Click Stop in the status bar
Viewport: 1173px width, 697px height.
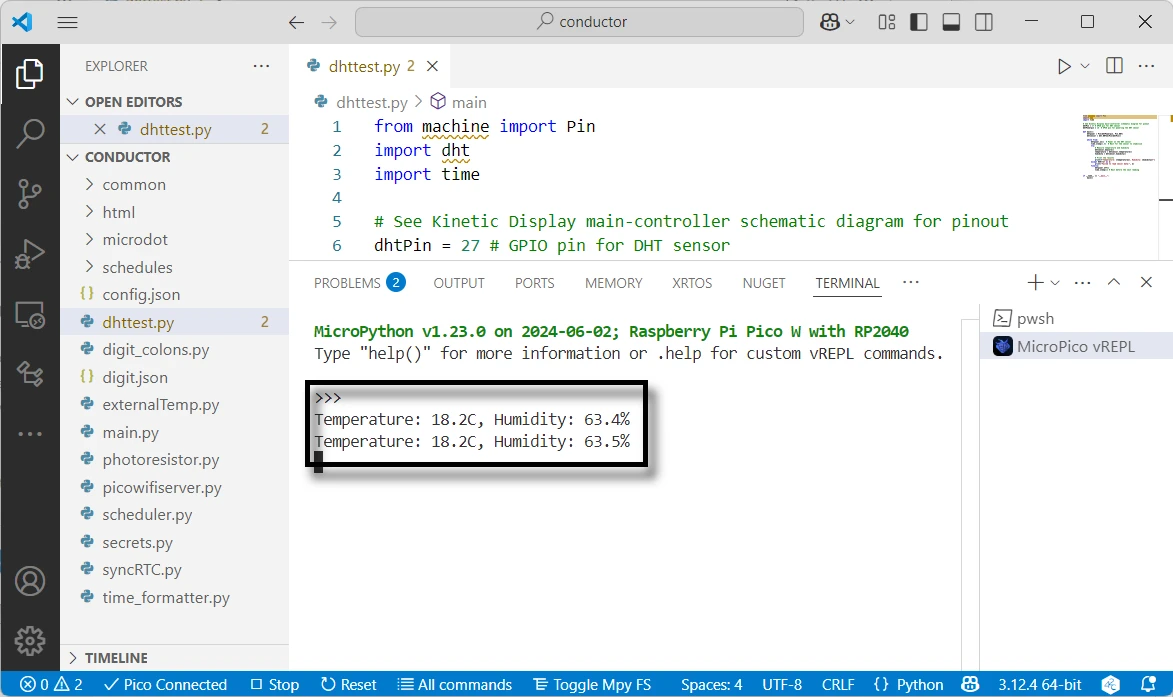point(275,684)
